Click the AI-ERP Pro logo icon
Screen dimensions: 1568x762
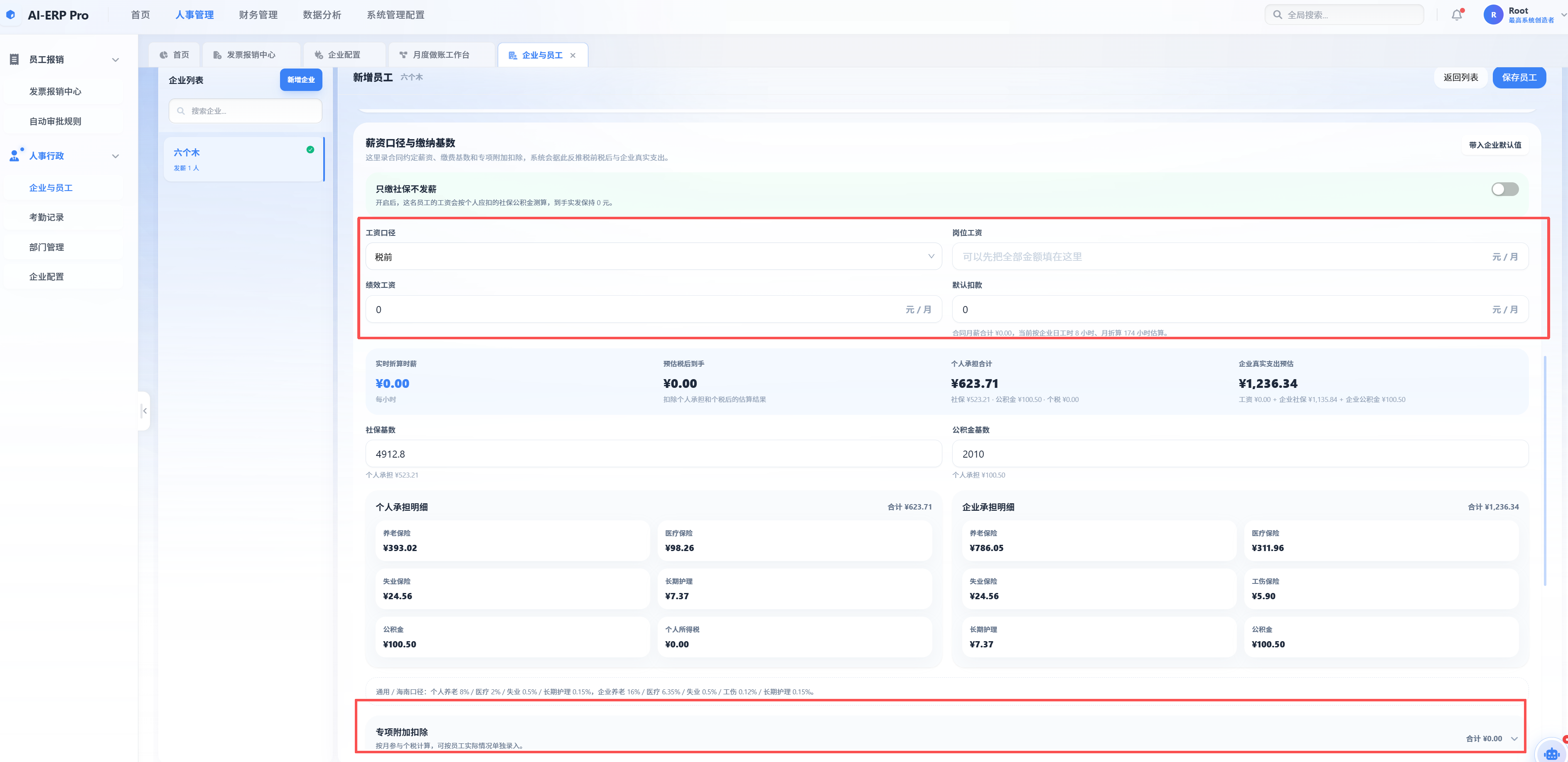click(x=10, y=15)
